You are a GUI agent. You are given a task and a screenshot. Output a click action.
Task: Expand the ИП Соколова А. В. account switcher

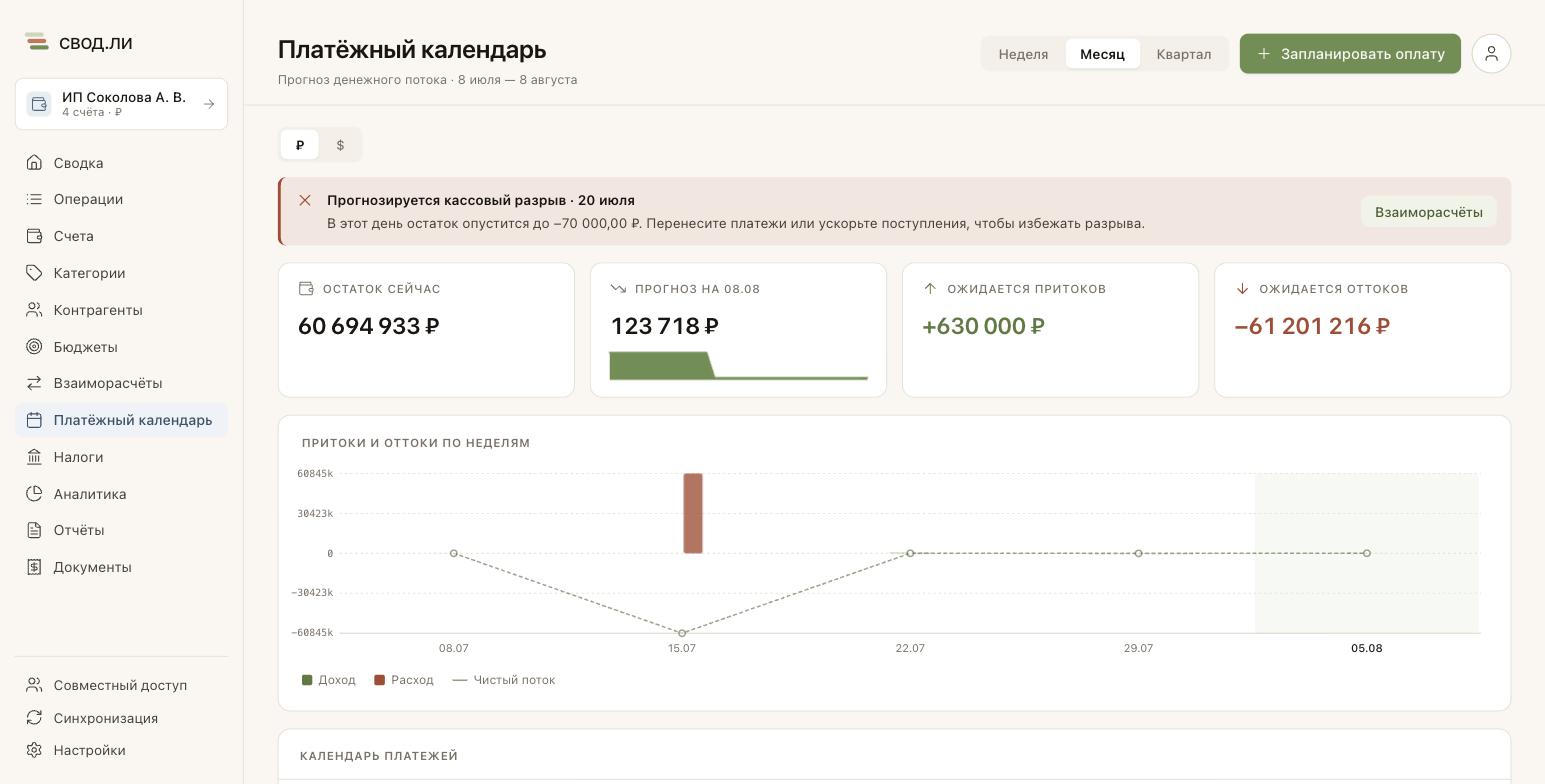point(121,104)
